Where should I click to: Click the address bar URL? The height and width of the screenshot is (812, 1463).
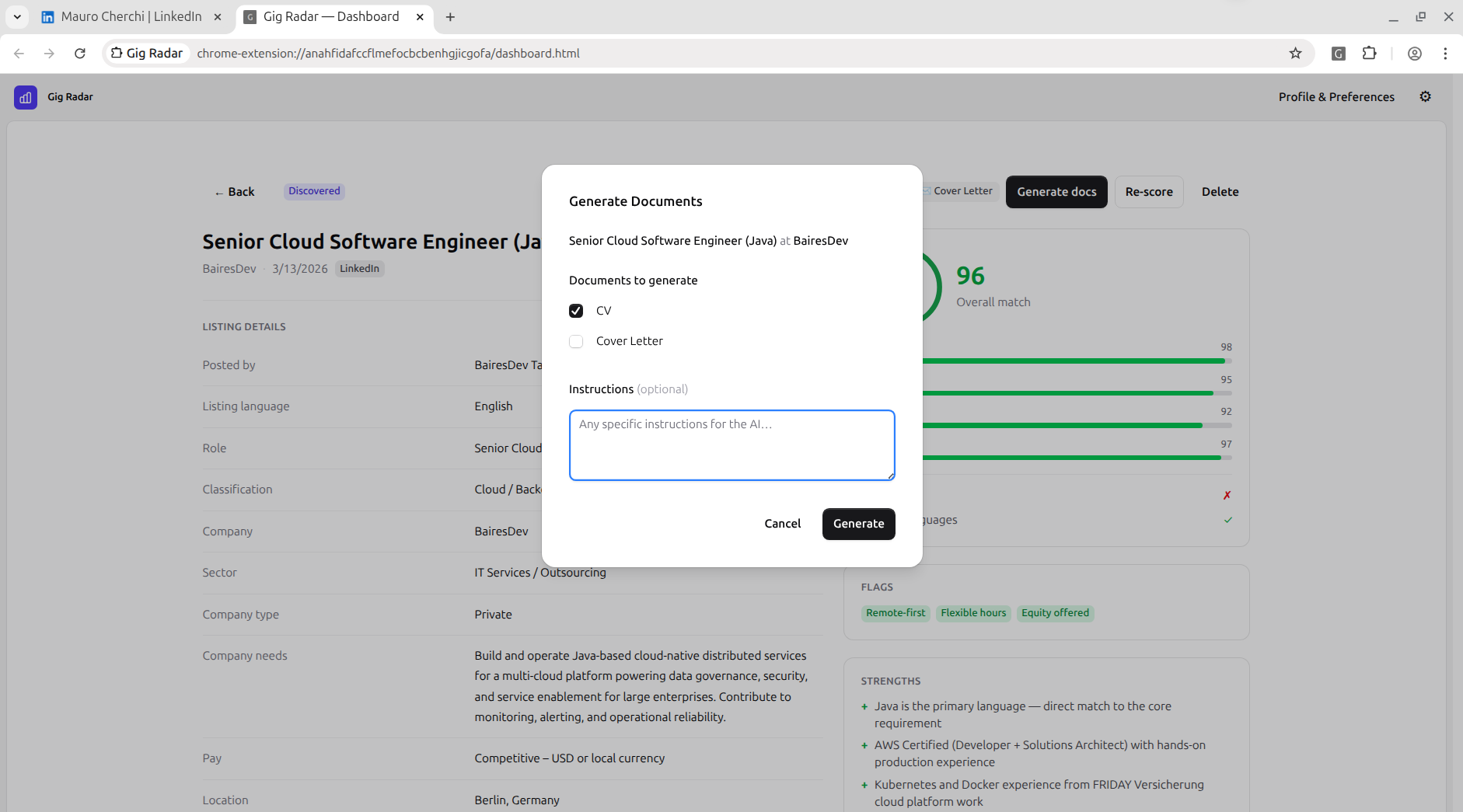(388, 53)
